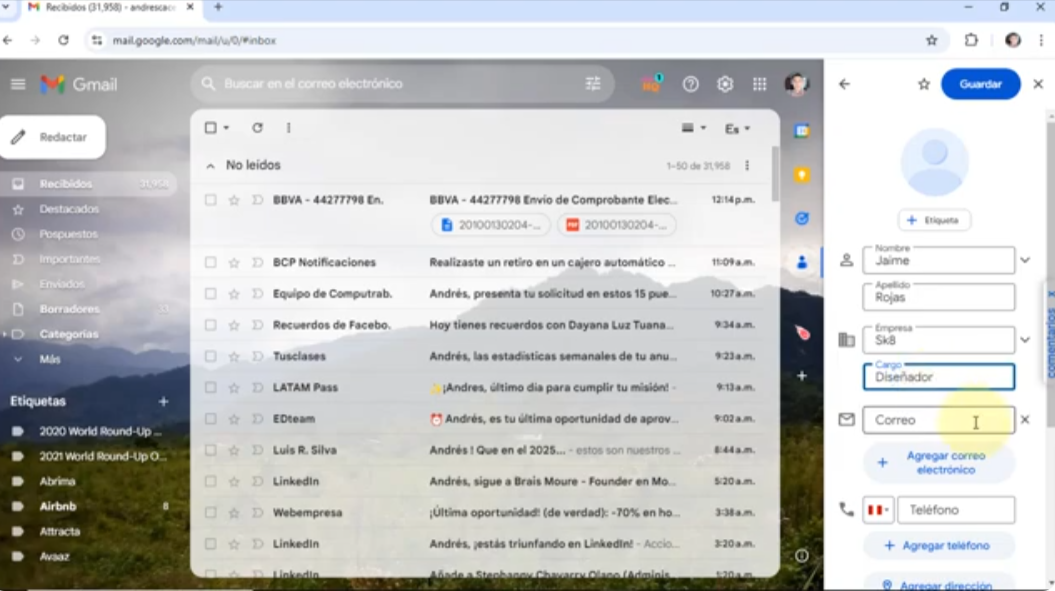Open the Gmail main menu hamburger icon
The height and width of the screenshot is (591, 1055).
click(18, 84)
